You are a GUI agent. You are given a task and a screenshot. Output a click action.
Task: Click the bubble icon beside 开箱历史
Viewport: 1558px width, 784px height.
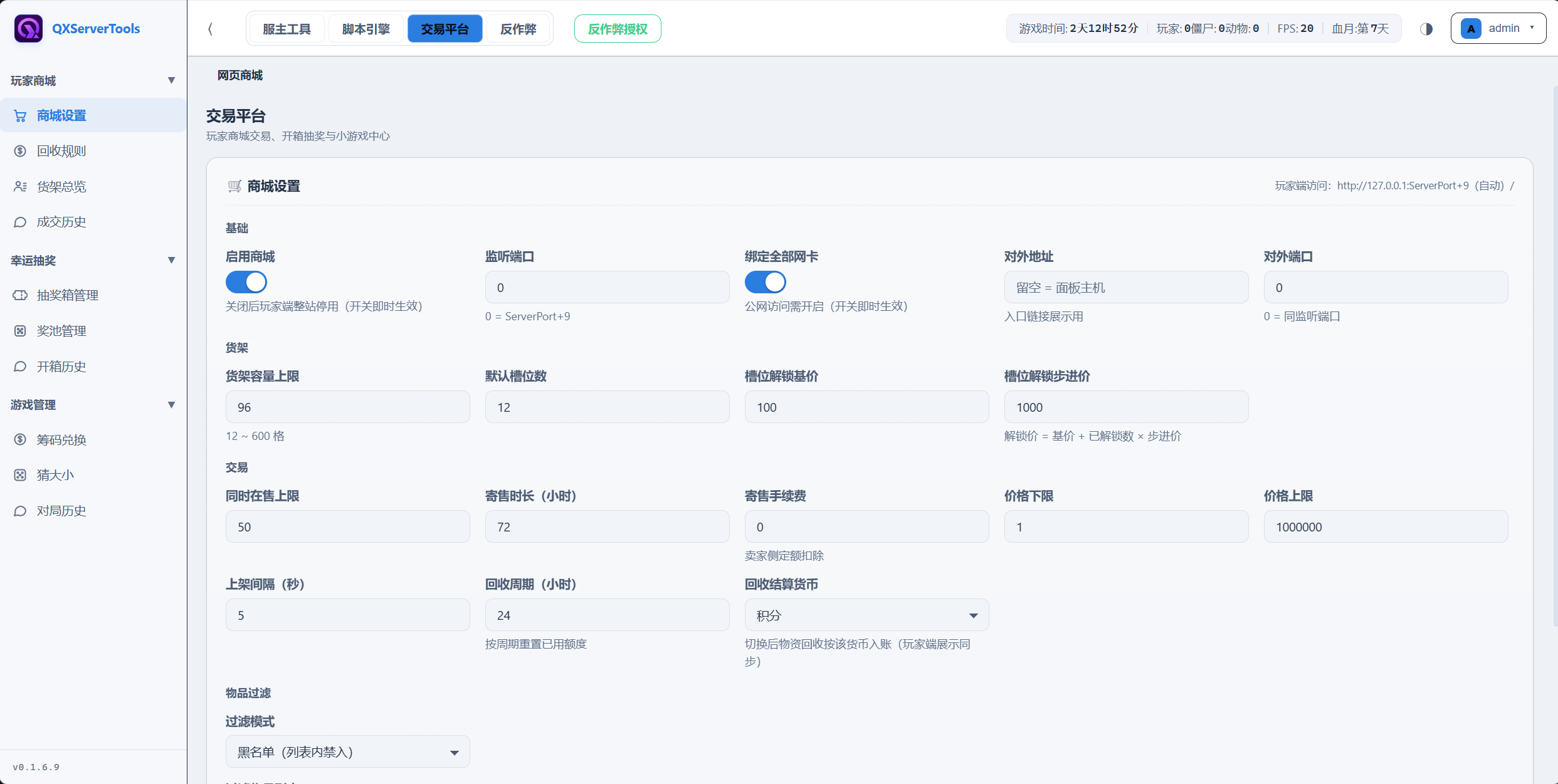[20, 367]
